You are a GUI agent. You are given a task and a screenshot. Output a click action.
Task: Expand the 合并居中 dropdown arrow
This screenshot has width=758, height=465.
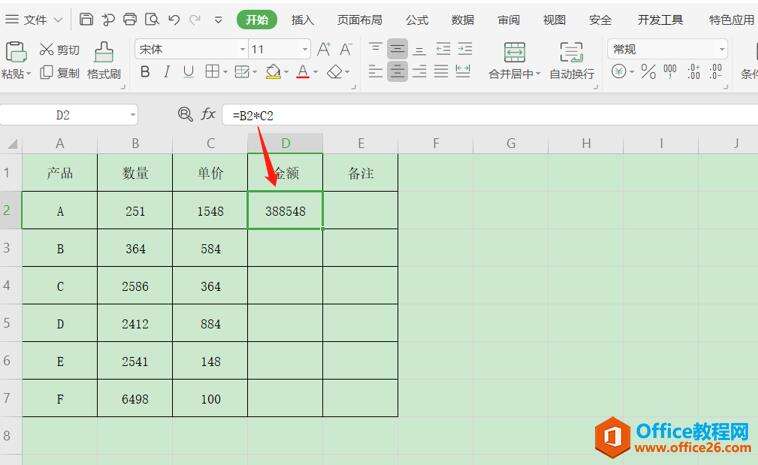[538, 74]
